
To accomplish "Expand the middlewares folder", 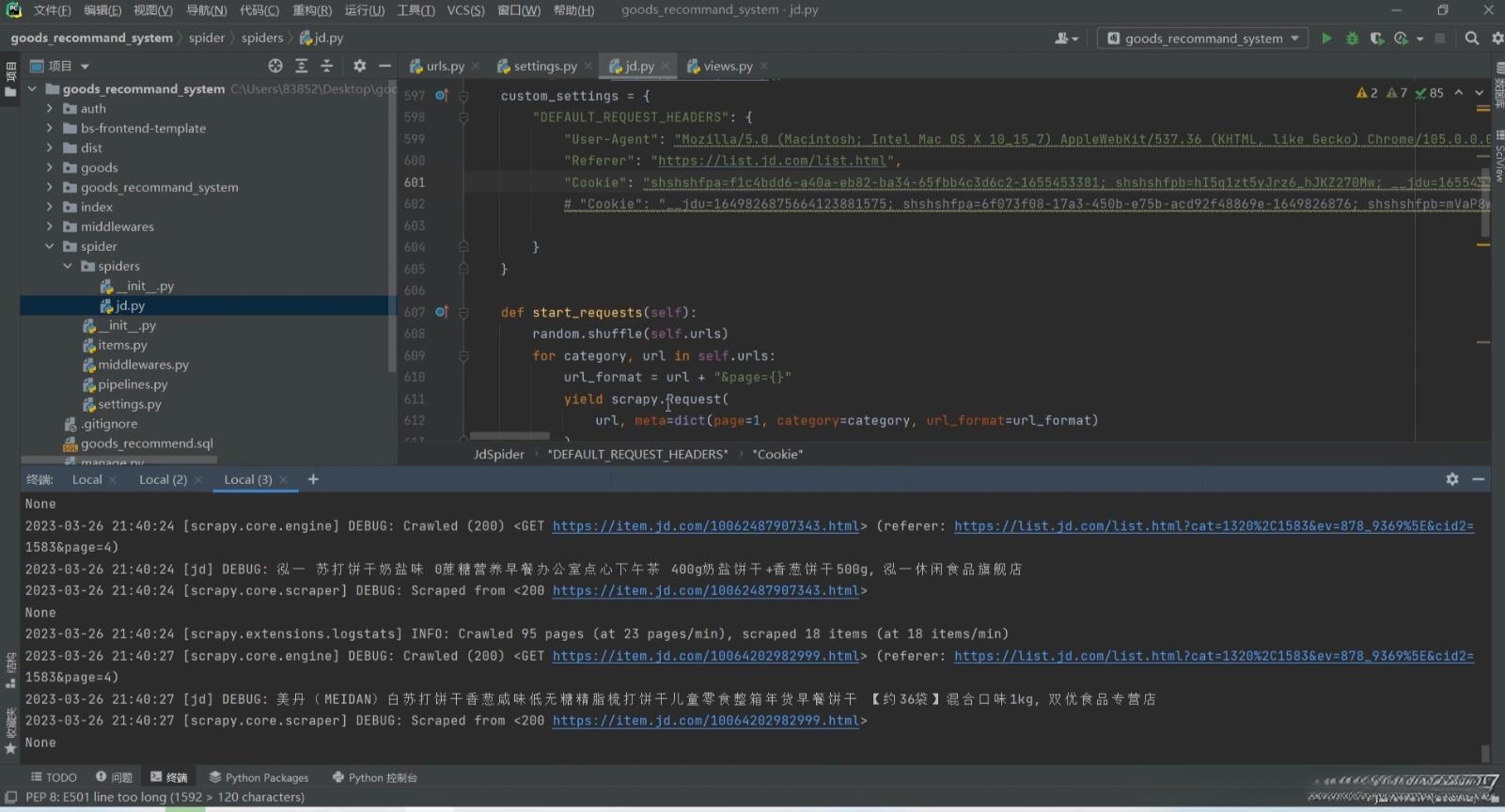I will coord(50,226).
